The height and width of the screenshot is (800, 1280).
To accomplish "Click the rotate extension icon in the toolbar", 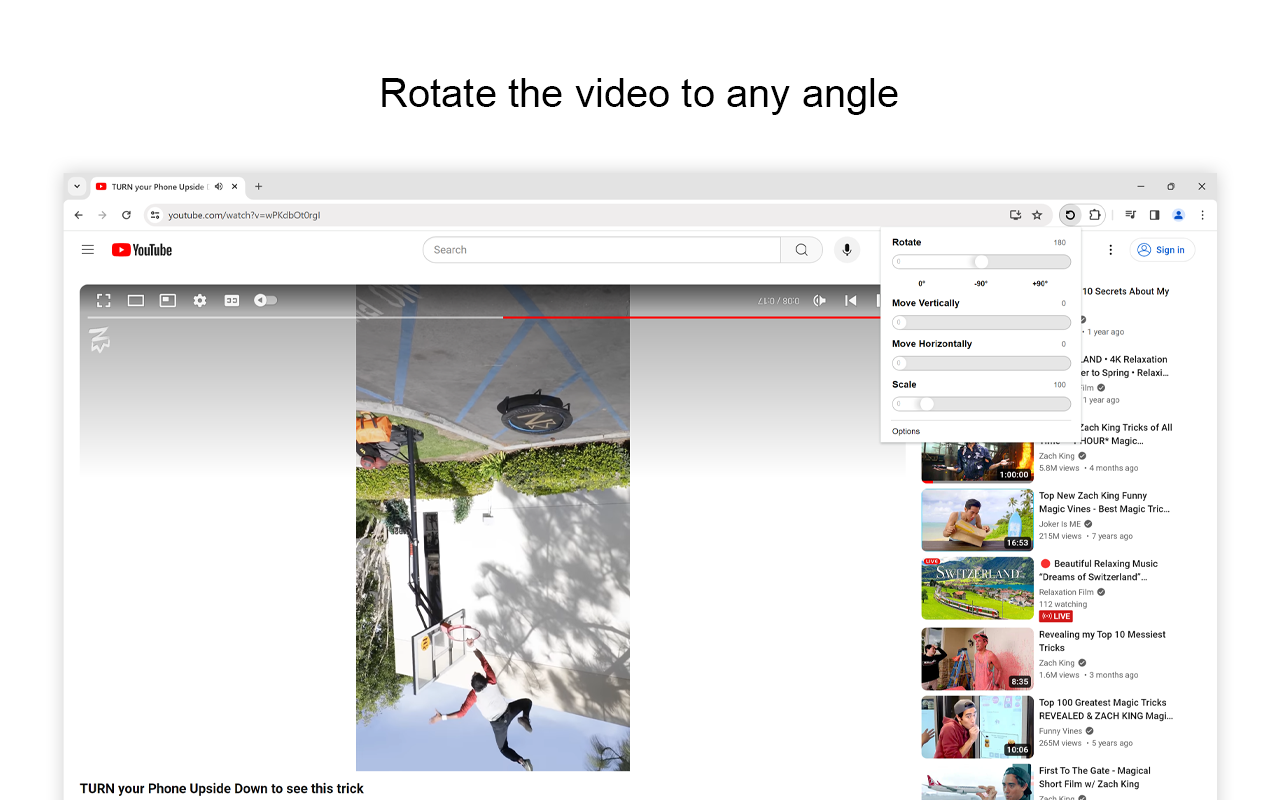I will [1069, 214].
